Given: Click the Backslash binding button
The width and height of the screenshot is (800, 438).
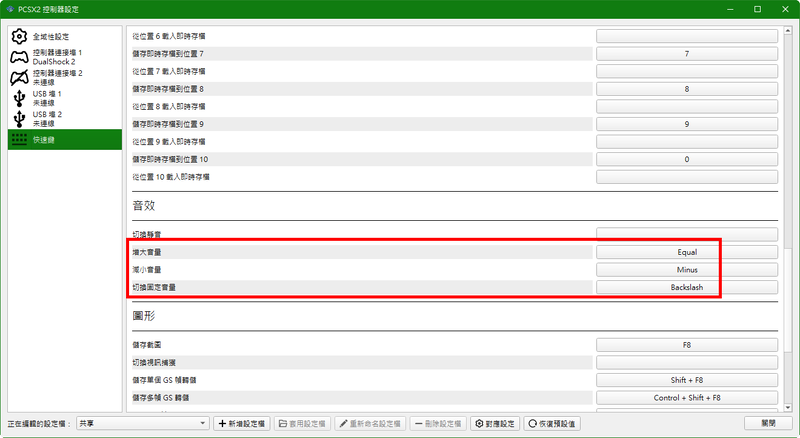Looking at the screenshot, I should click(x=687, y=287).
